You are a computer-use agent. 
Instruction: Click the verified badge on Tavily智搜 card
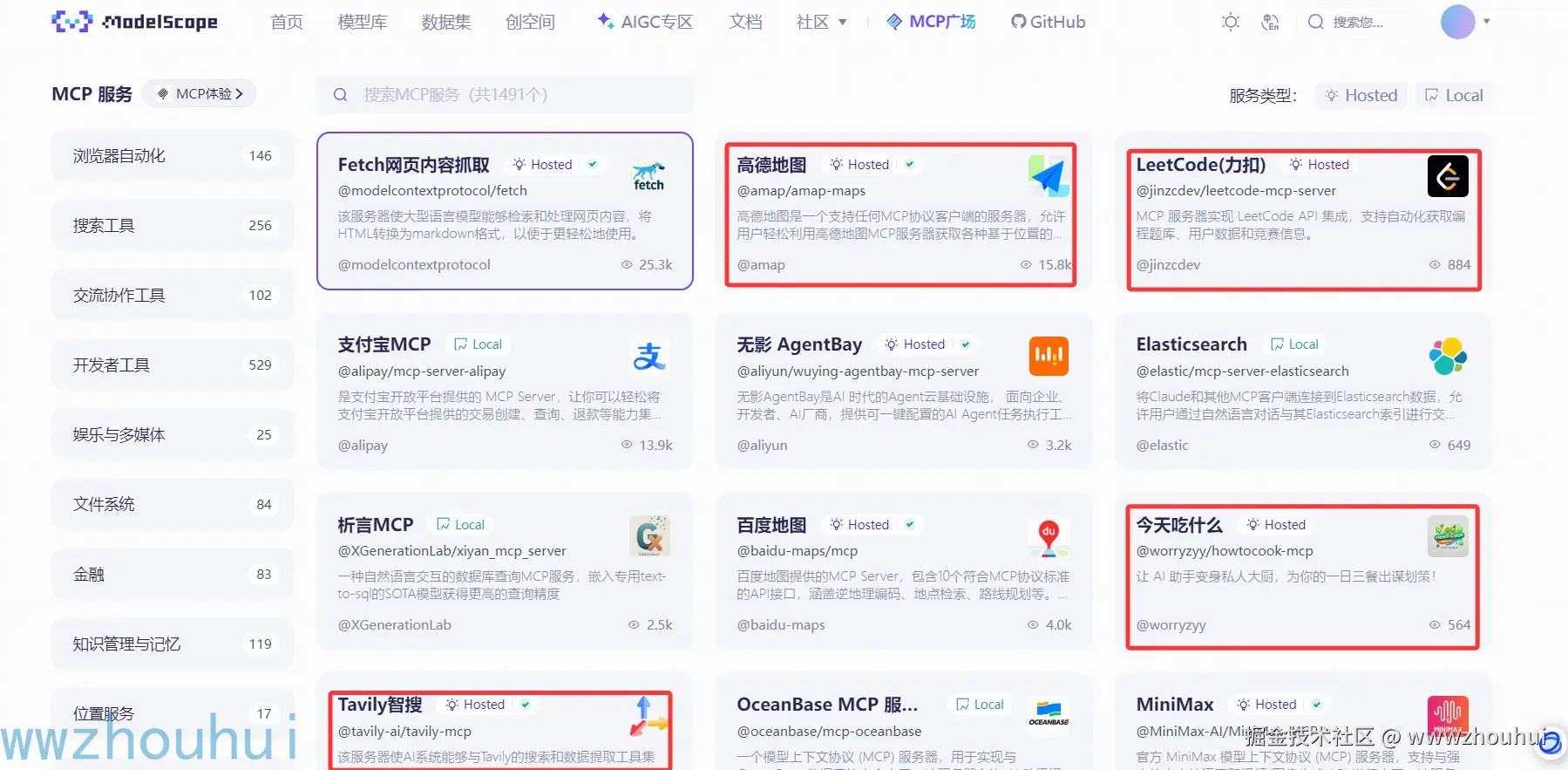pyautogui.click(x=526, y=705)
